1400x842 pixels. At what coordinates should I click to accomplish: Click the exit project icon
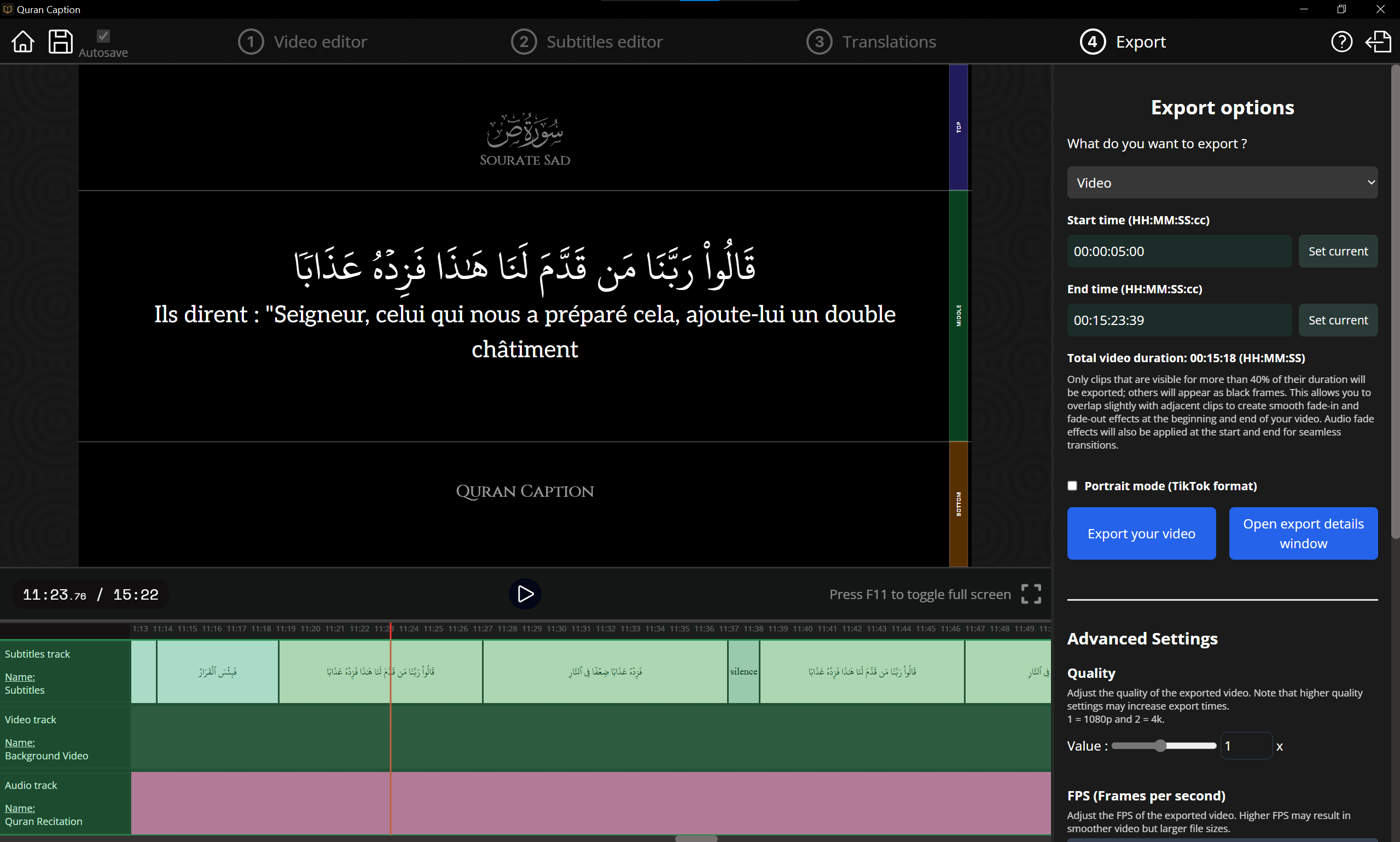tap(1378, 42)
